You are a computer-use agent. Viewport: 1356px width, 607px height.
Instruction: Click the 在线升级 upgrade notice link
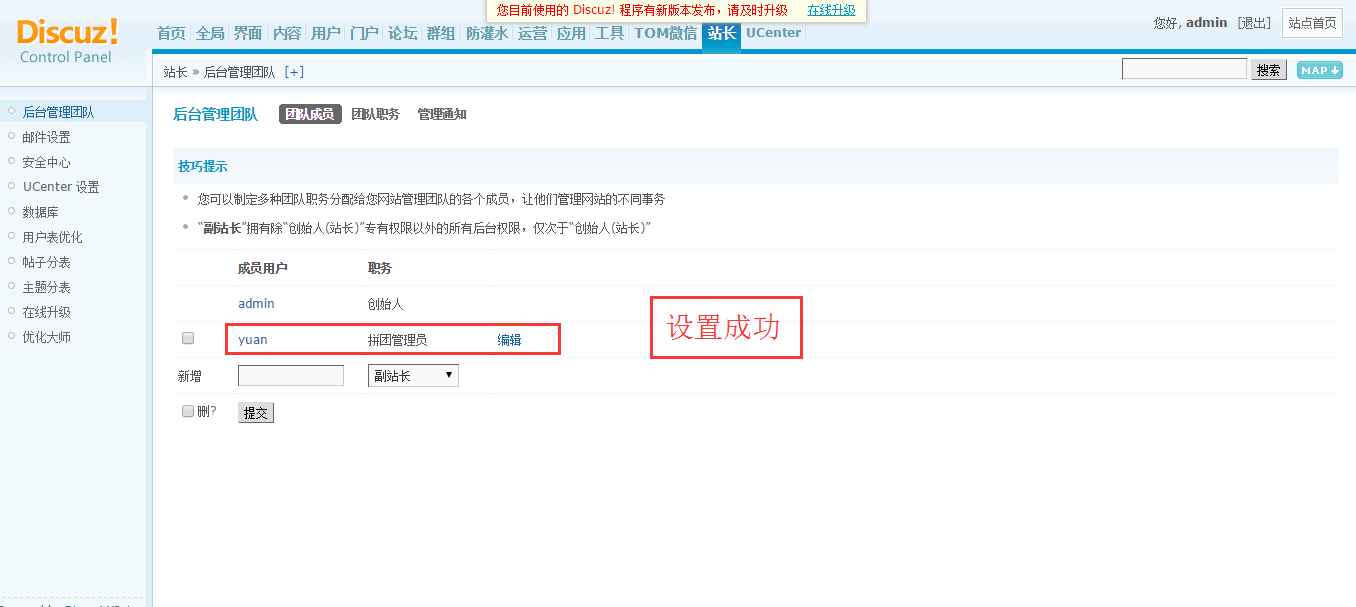point(831,10)
